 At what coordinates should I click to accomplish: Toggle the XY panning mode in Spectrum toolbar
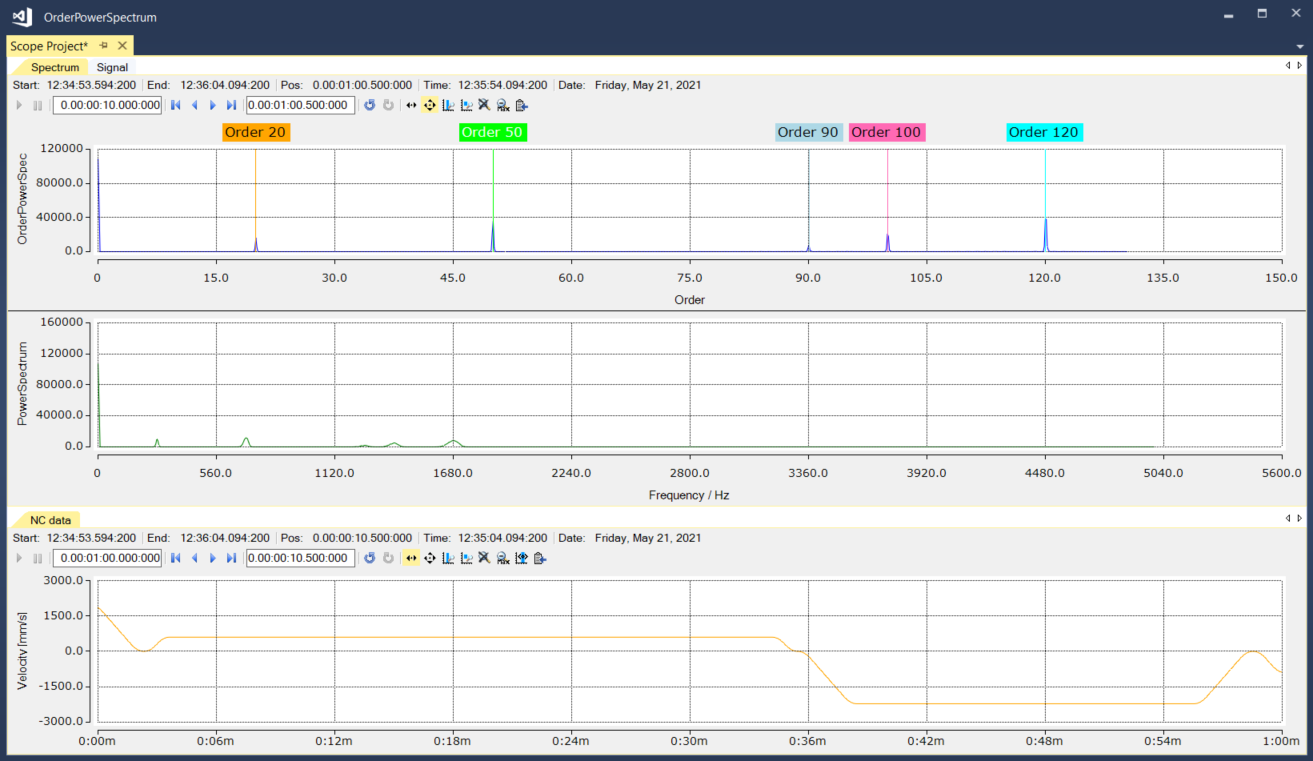(429, 105)
